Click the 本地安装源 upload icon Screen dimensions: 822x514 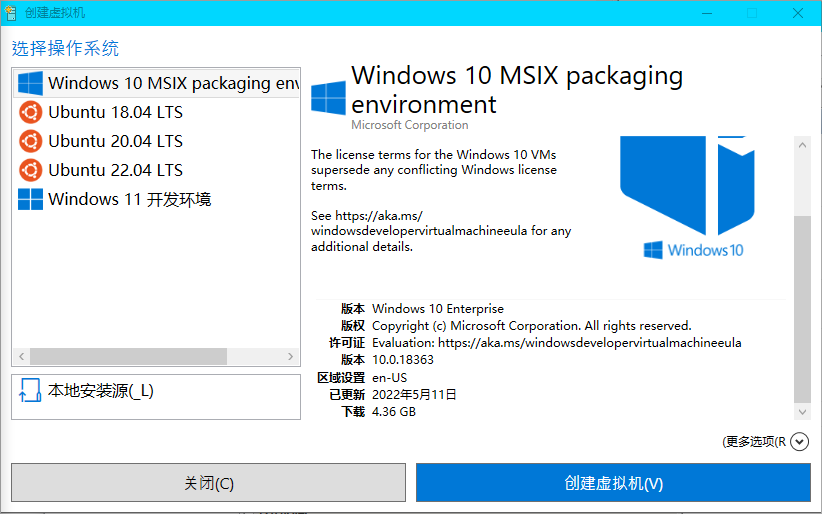[x=30, y=390]
